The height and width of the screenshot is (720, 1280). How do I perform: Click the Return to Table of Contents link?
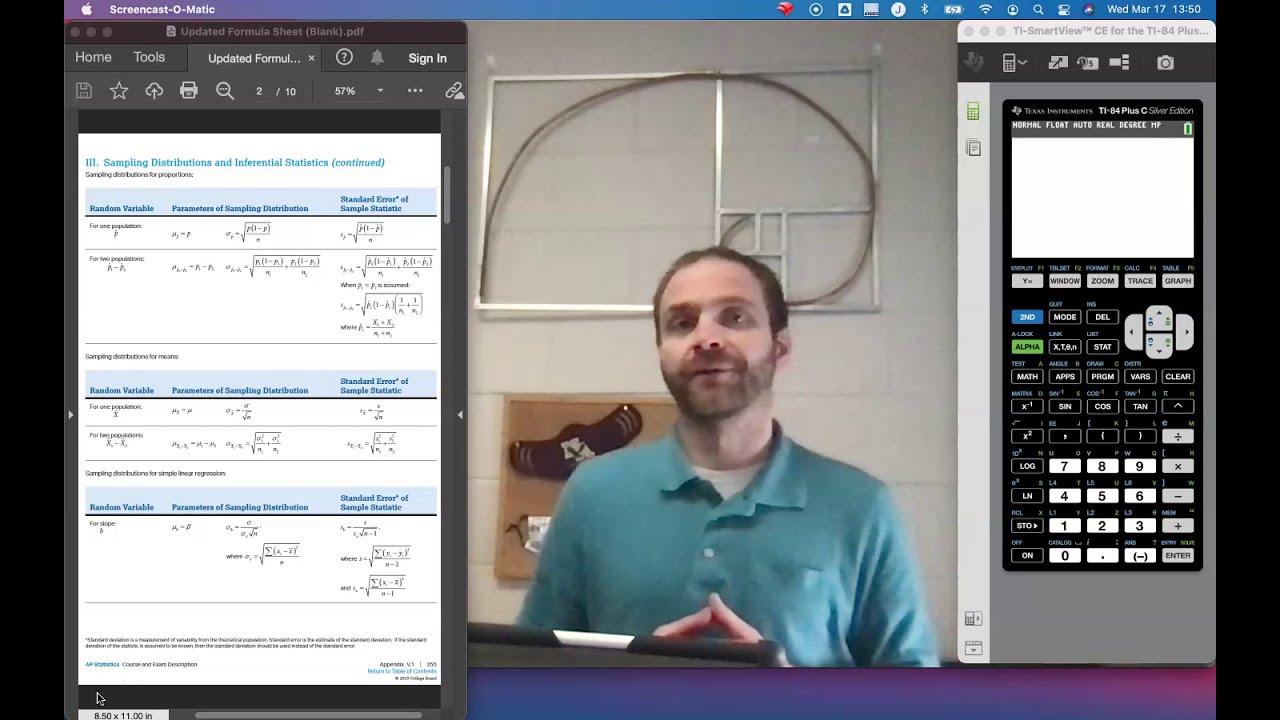coord(402,671)
